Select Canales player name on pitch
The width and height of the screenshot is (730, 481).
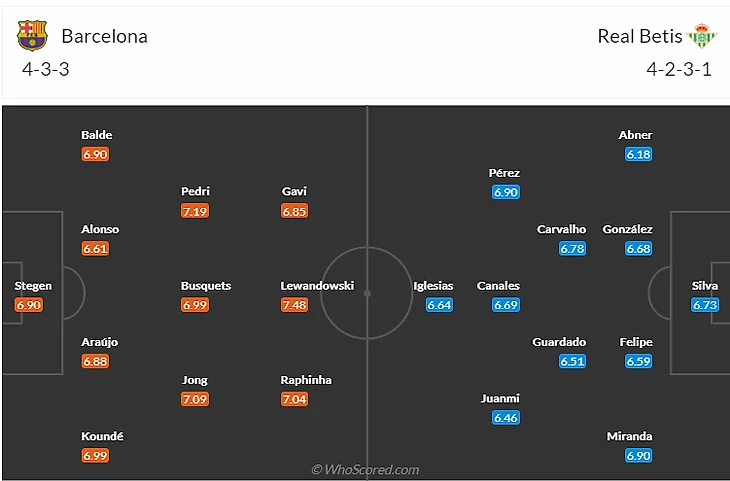pyautogui.click(x=498, y=286)
